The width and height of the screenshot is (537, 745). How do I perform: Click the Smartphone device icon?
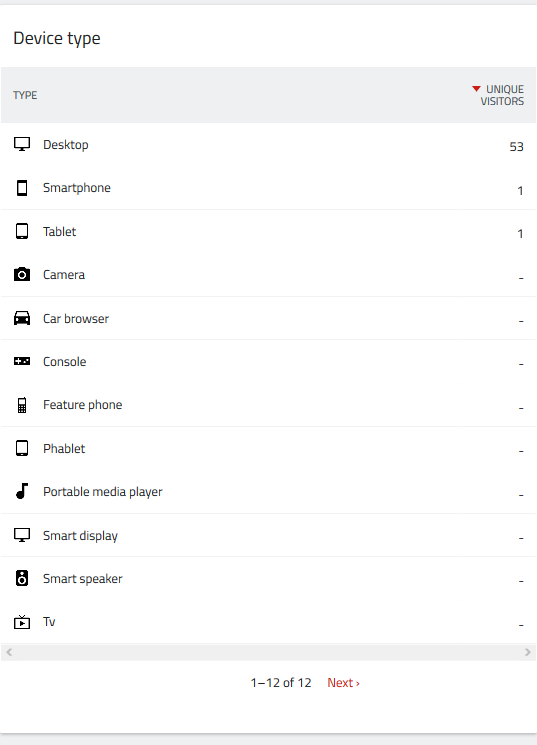click(x=22, y=188)
